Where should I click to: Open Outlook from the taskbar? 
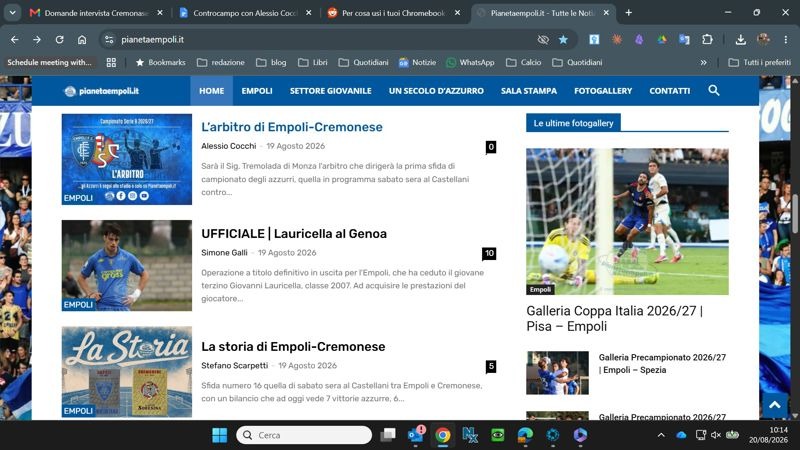(416, 435)
